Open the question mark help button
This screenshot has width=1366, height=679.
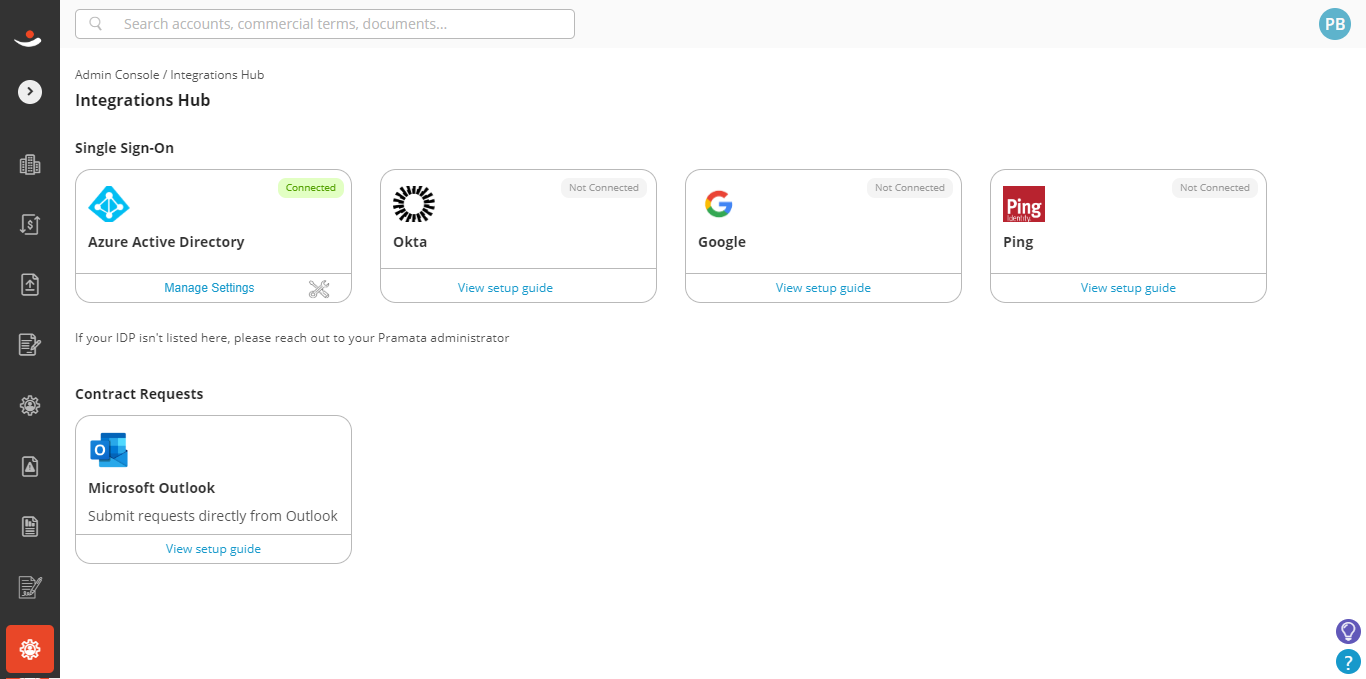click(1348, 661)
